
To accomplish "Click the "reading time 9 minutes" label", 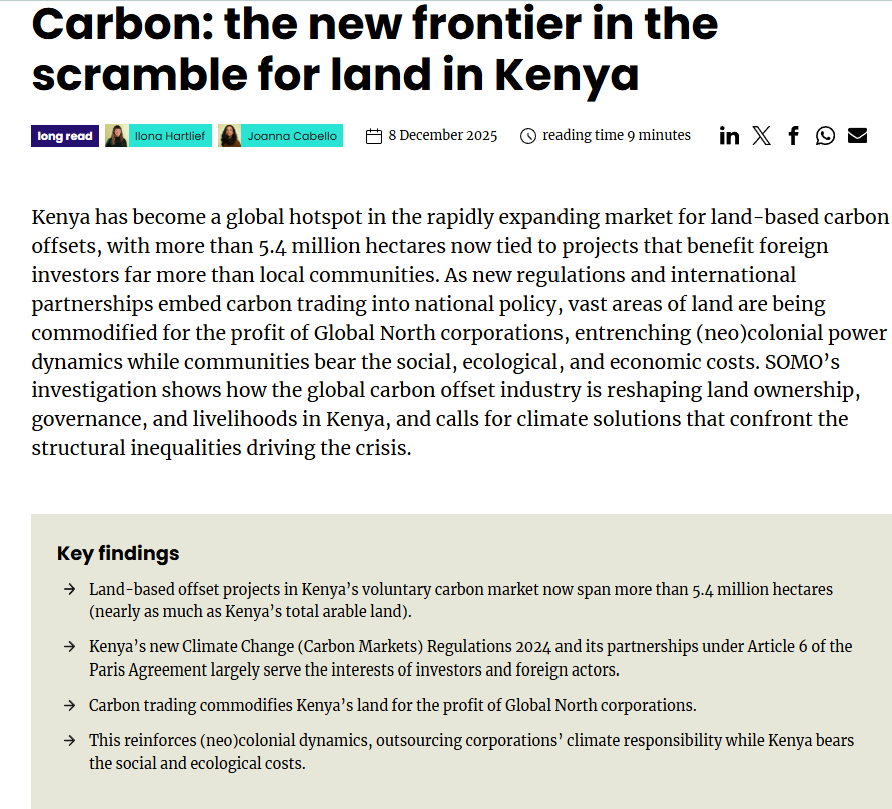I will tap(616, 135).
